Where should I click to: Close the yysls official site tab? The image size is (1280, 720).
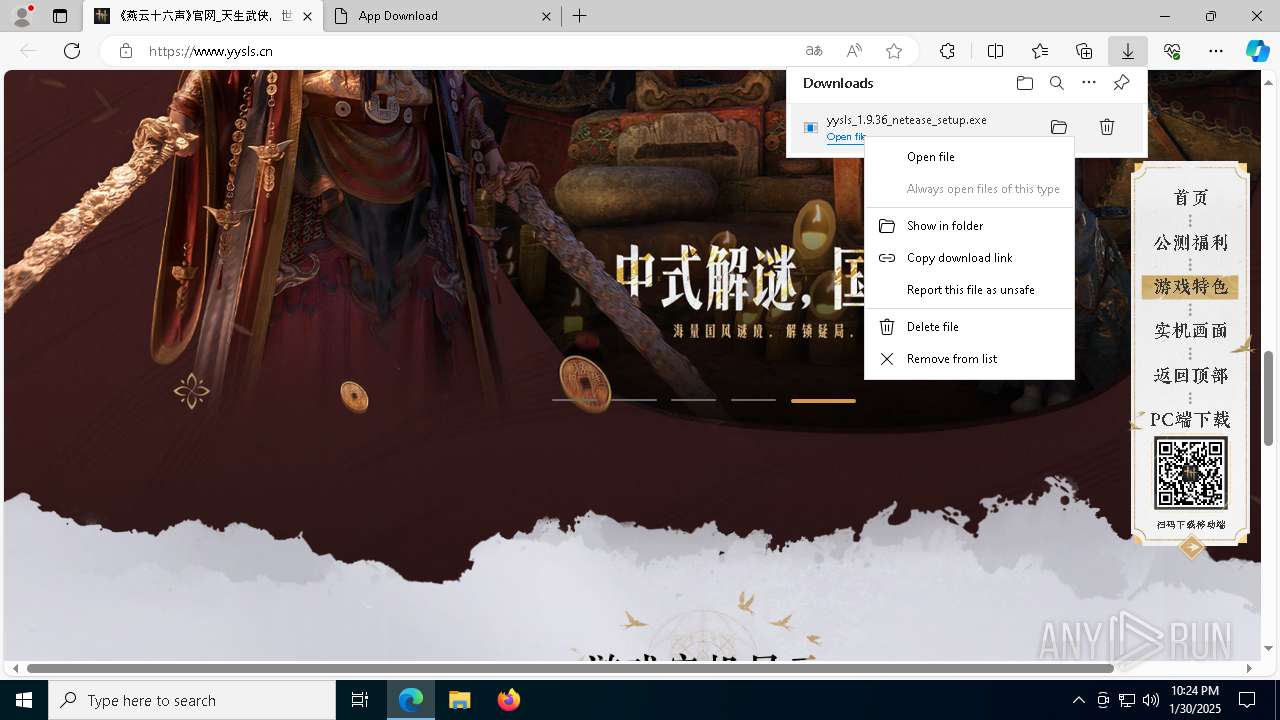pos(308,16)
